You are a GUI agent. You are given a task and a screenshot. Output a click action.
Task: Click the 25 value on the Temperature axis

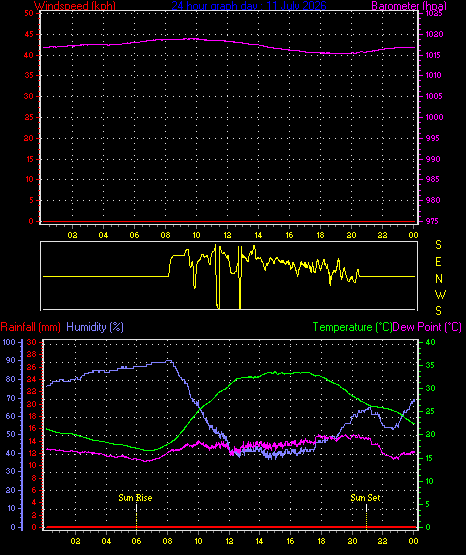coord(430,412)
